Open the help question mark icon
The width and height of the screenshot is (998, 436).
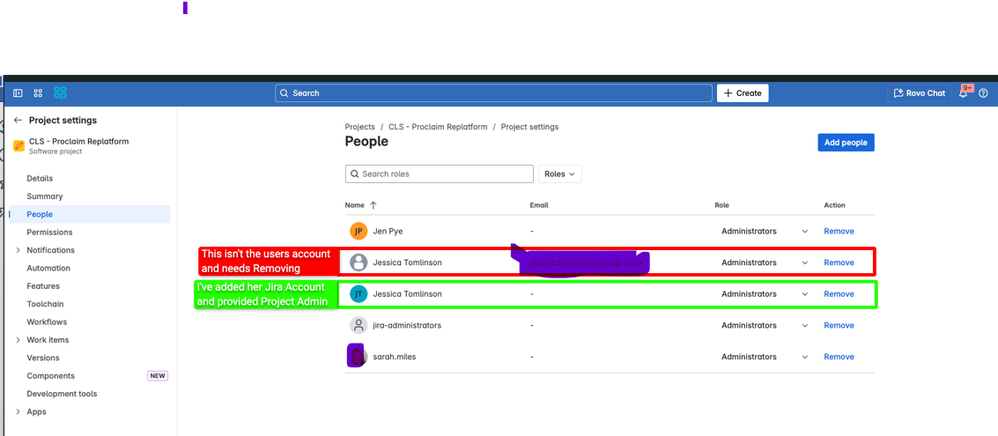click(x=983, y=93)
